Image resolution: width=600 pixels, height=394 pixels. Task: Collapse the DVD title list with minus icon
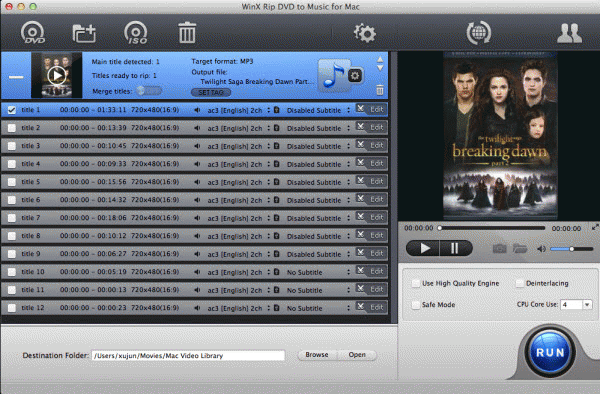click(16, 77)
